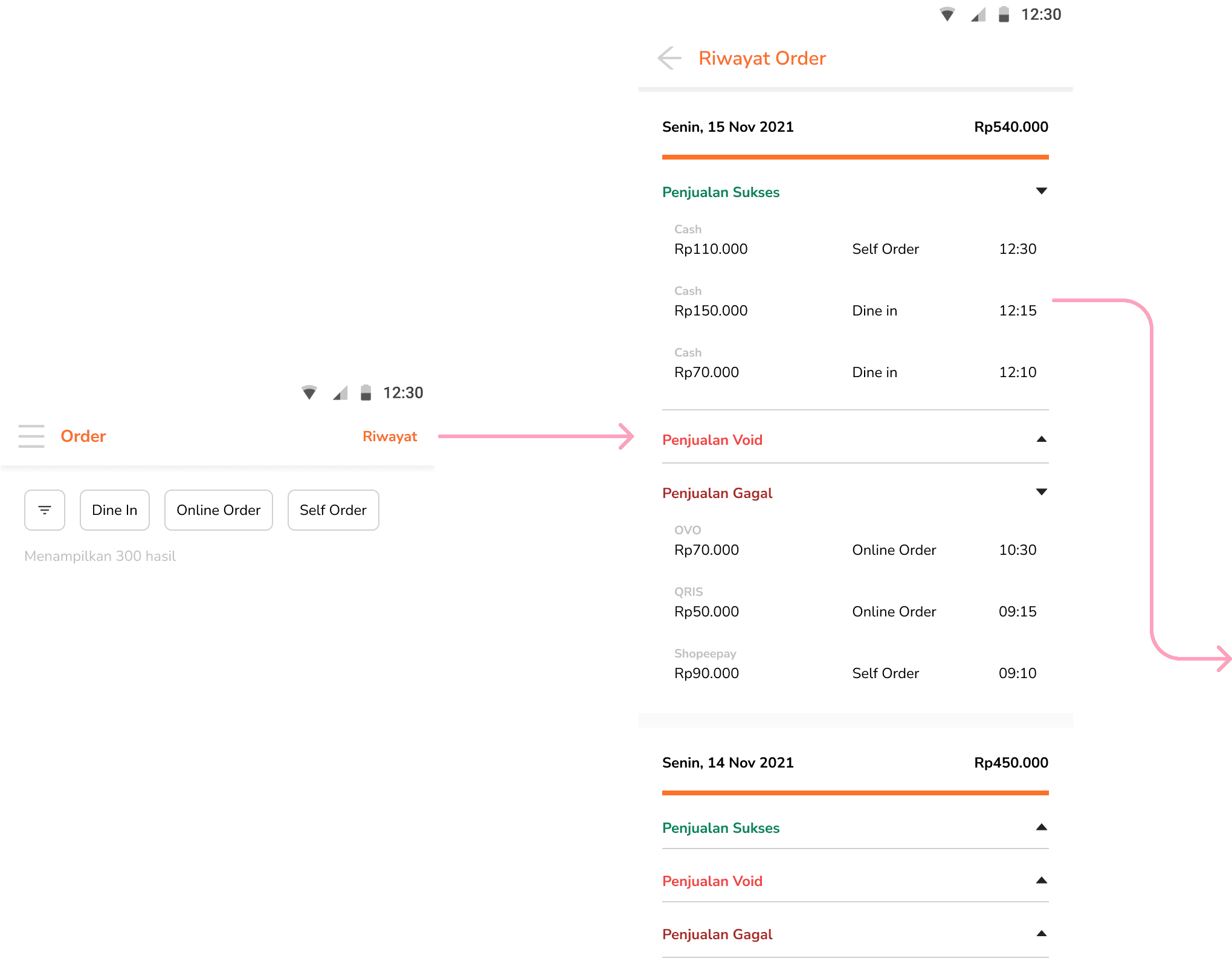Toggle the Dine In filter chip
Viewport: 1232px width, 967px height.
pyautogui.click(x=115, y=510)
